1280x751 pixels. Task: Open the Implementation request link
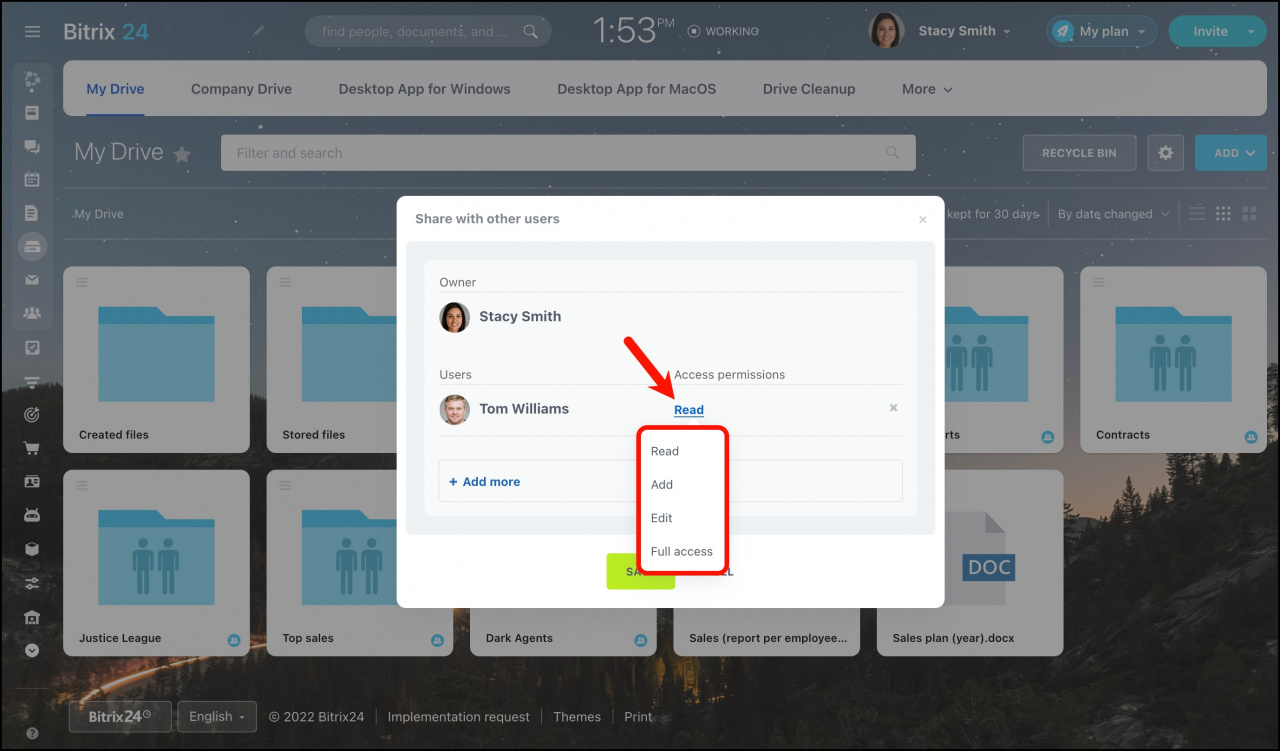tap(459, 717)
